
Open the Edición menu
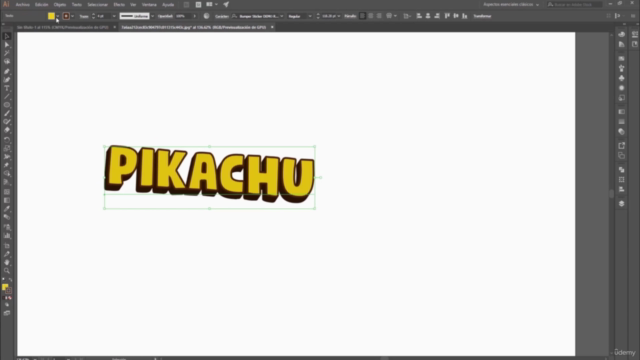[x=41, y=4]
